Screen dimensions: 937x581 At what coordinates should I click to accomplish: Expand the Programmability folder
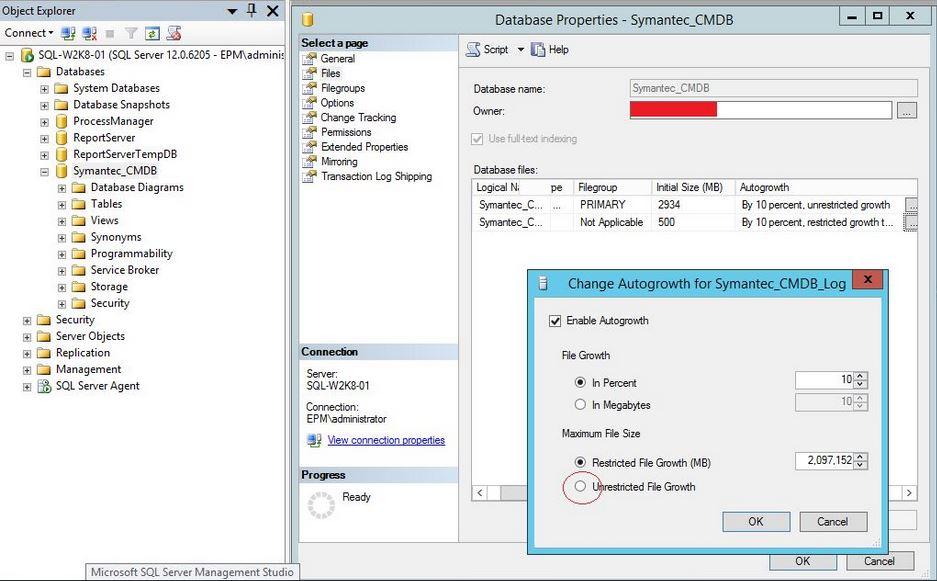[x=62, y=255]
